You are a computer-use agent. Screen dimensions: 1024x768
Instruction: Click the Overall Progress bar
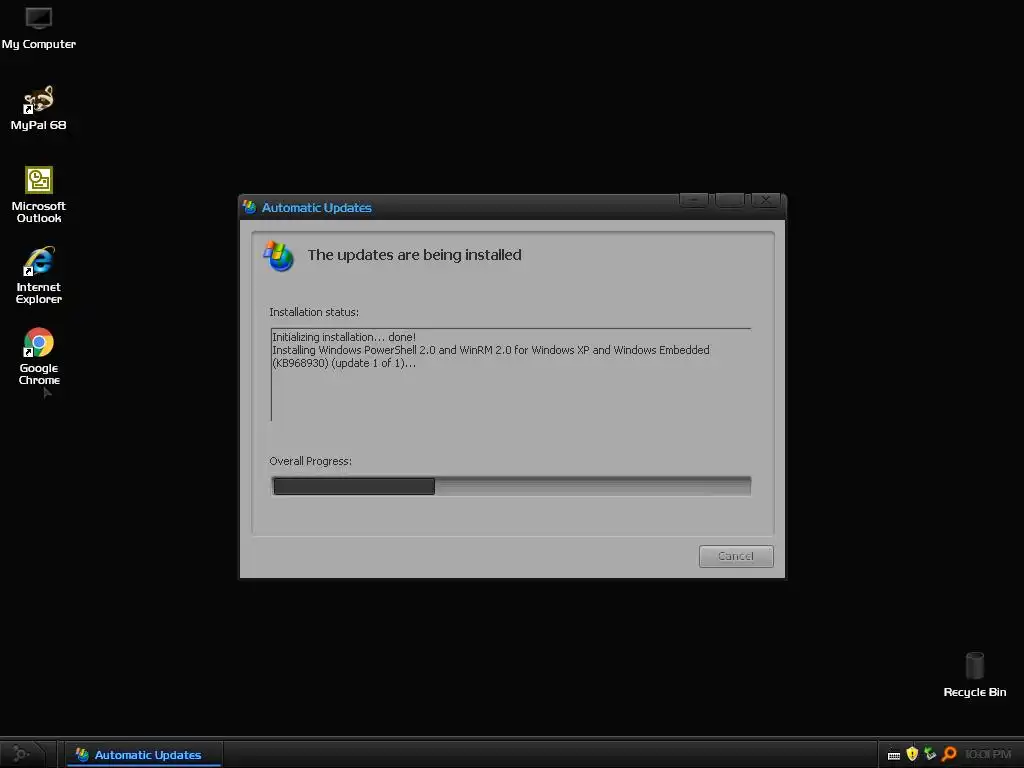coord(511,486)
